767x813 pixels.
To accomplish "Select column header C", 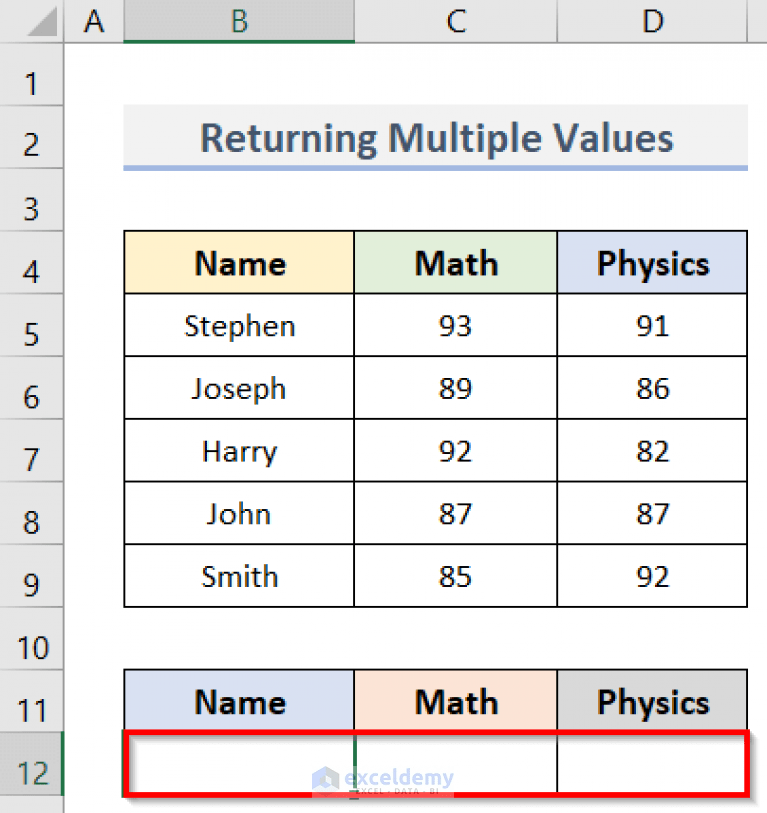I will coord(455,21).
